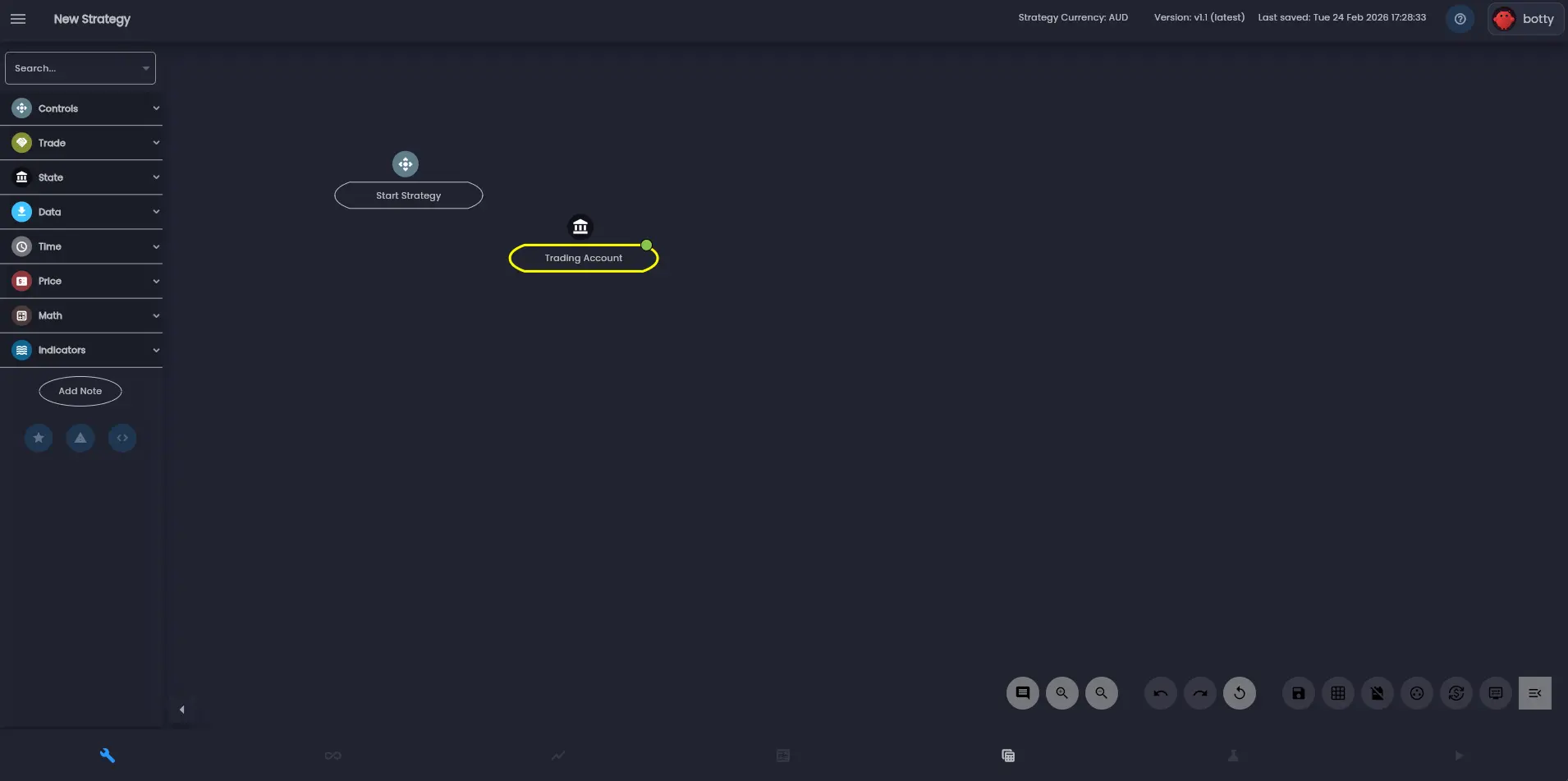
Task: Open the chart view from the bottom bar
Action: [x=557, y=756]
